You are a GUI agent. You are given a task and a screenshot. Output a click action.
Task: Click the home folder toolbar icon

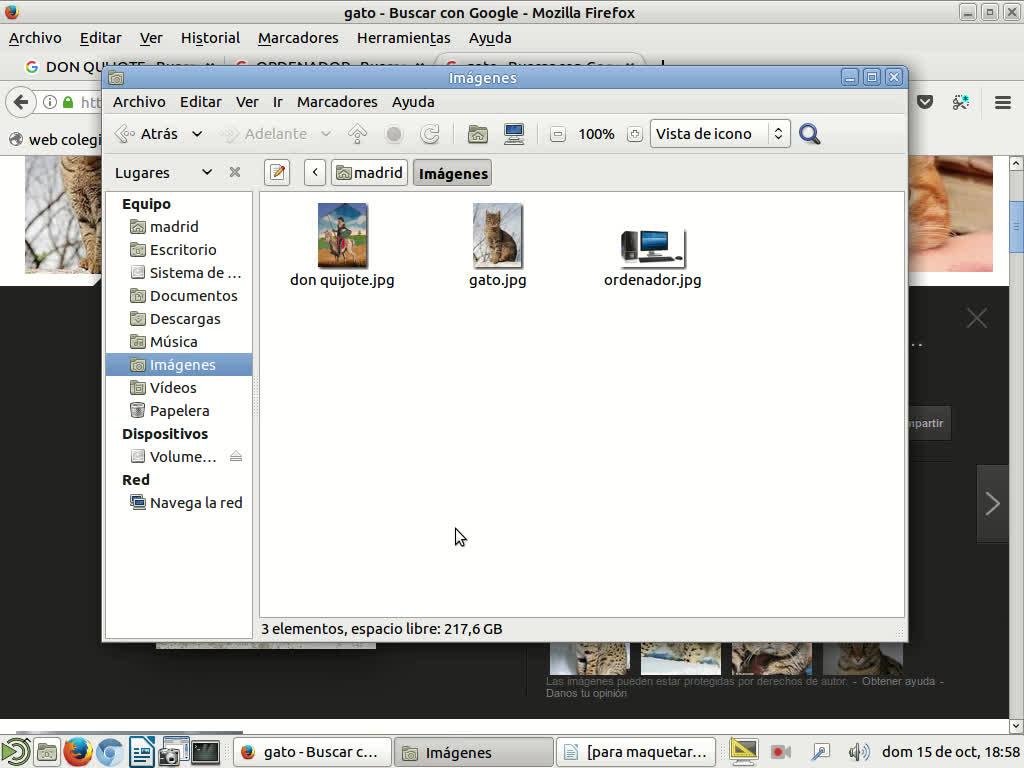[478, 134]
